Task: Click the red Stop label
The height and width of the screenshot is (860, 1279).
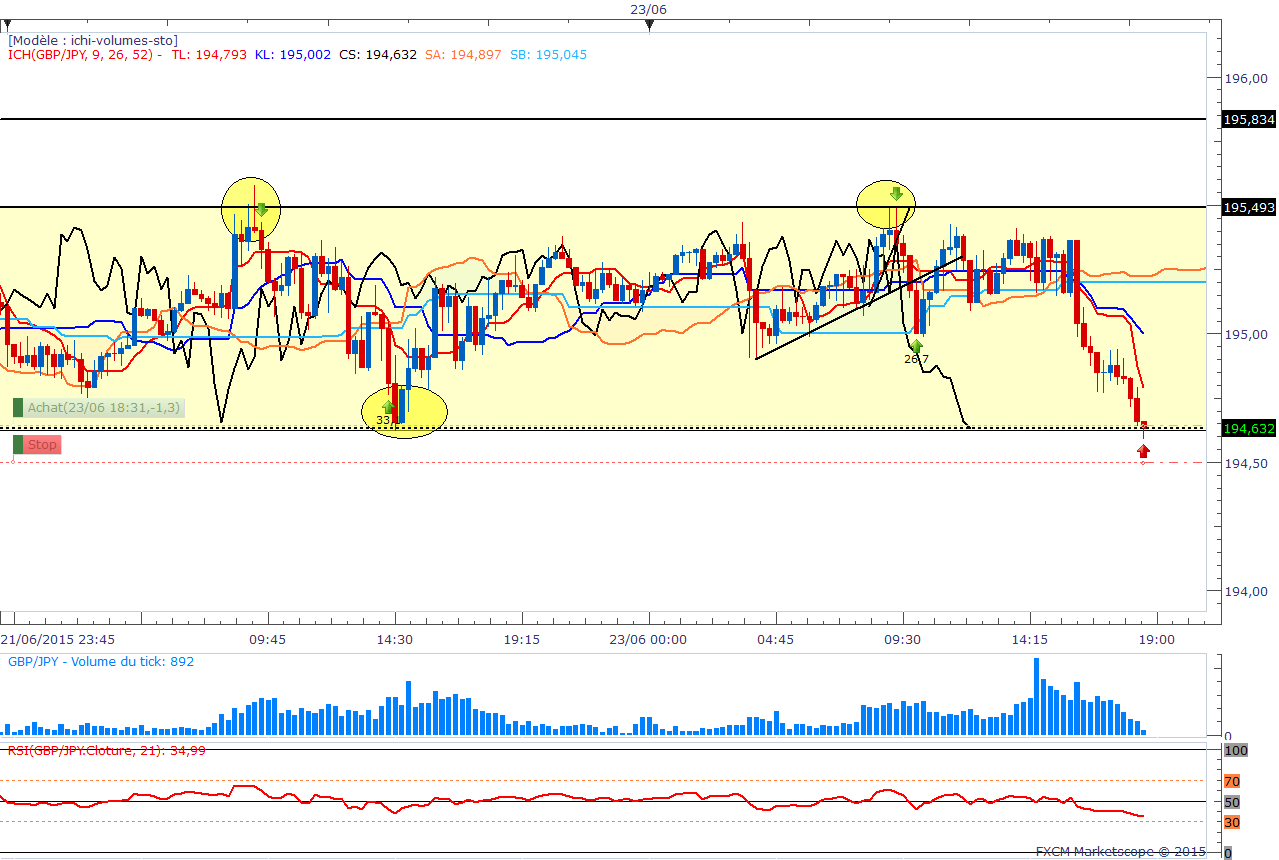Action: (42, 445)
